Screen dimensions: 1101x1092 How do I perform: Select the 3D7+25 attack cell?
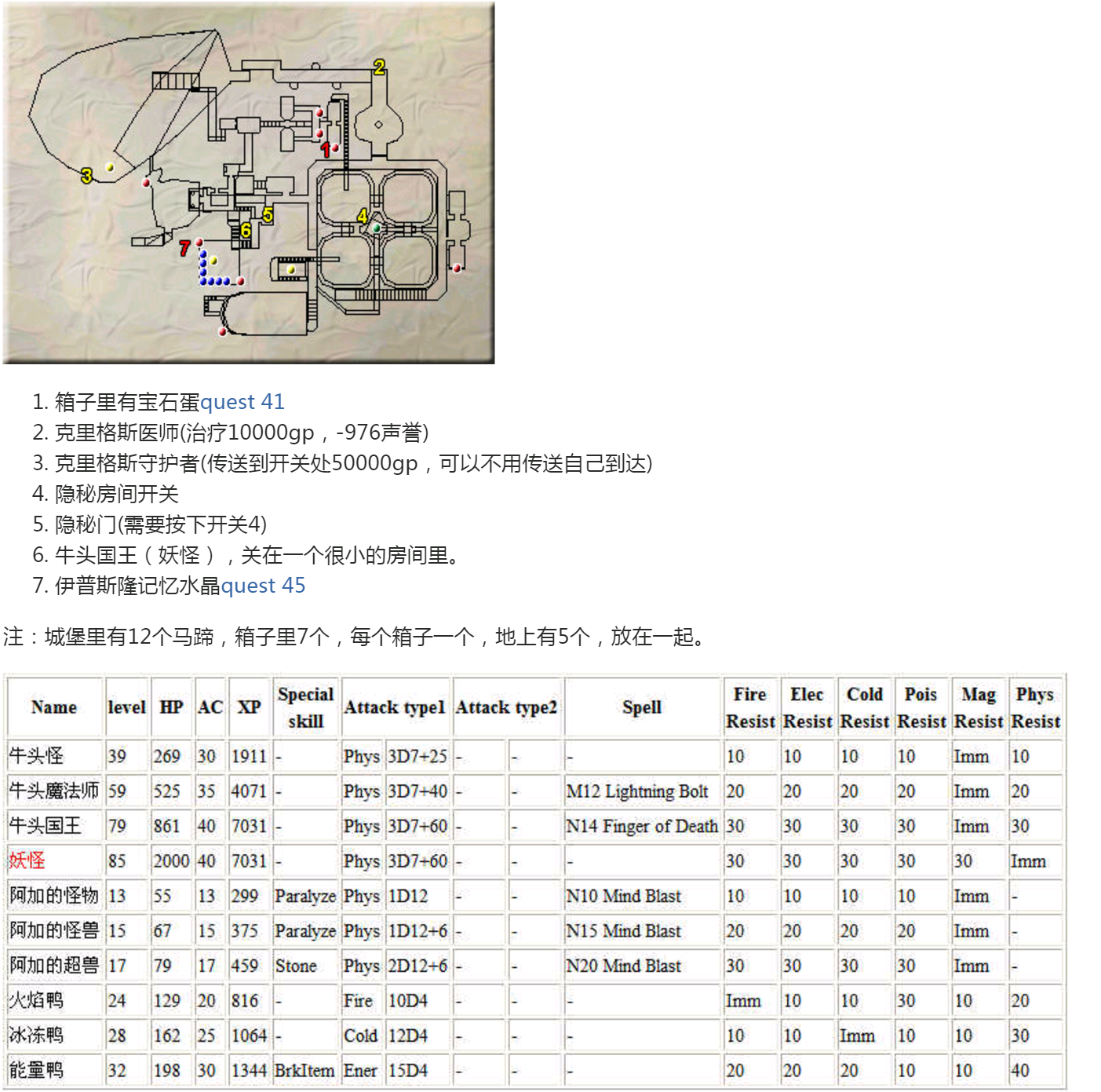417,756
